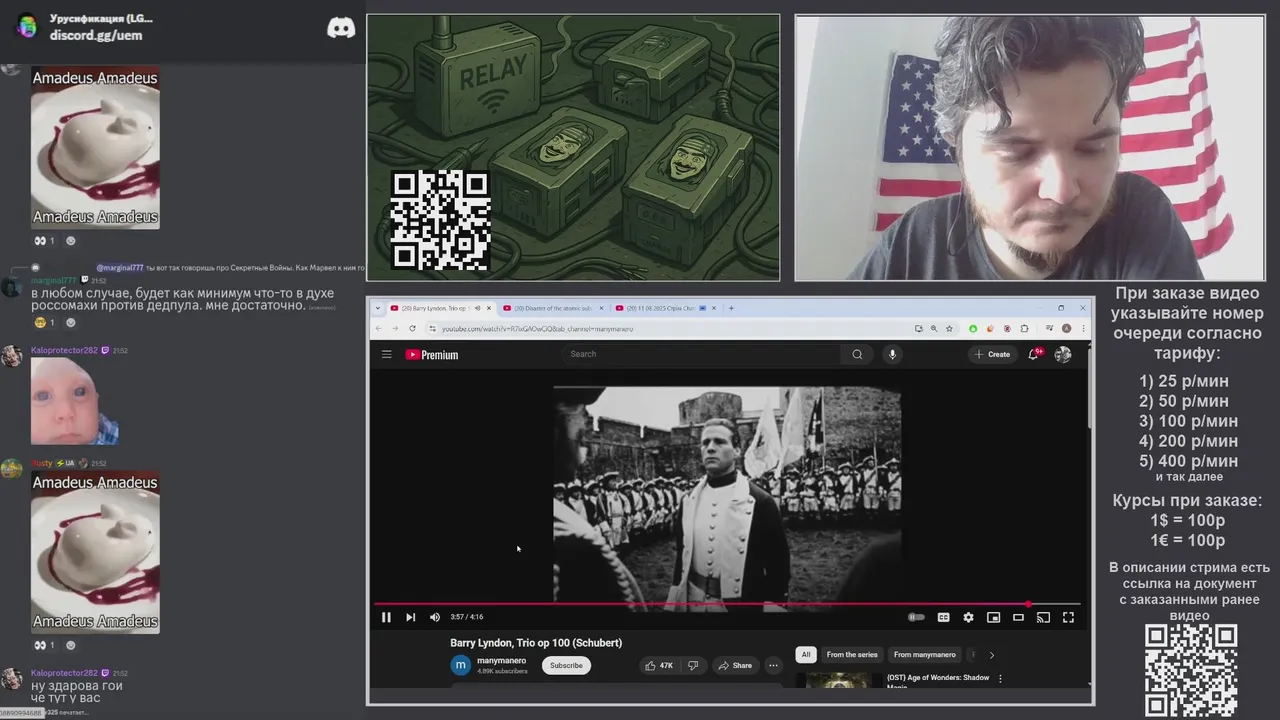The width and height of the screenshot is (1280, 720).
Task: Open manymanero channel avatar
Action: (460, 665)
